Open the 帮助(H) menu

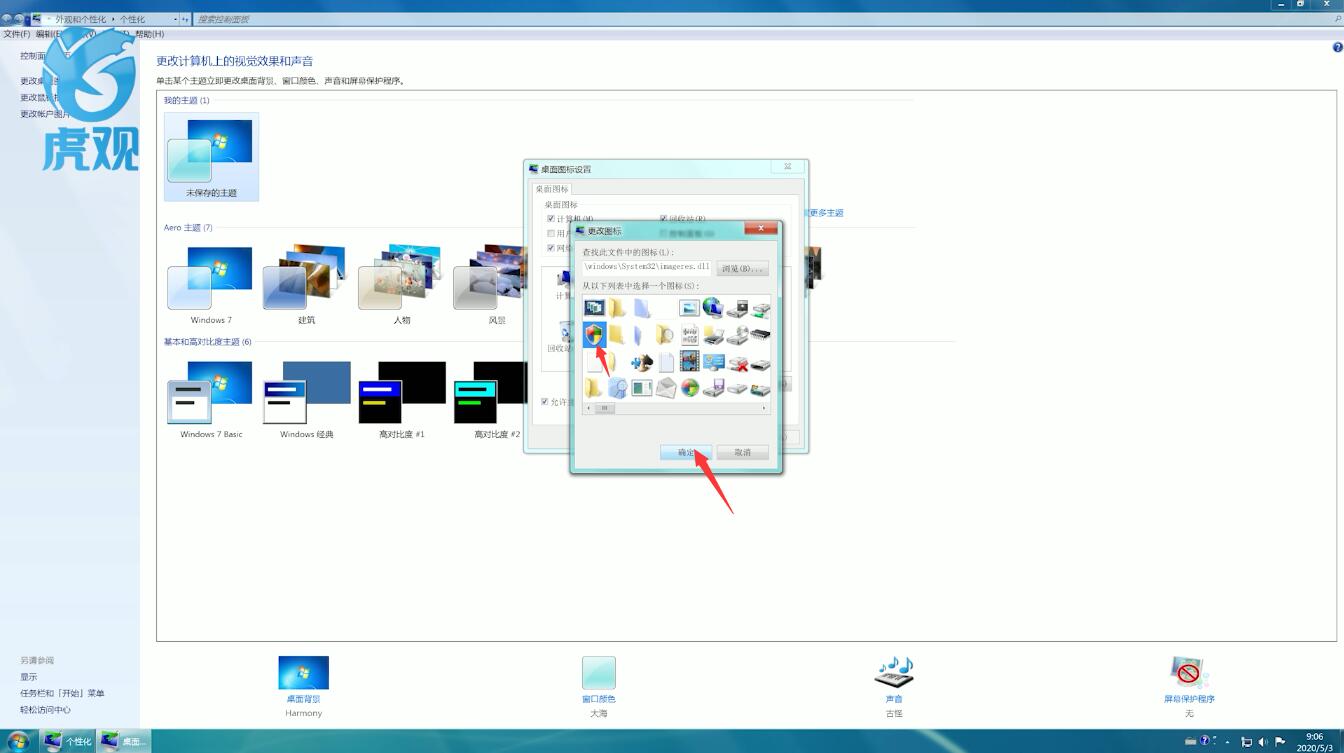(150, 34)
